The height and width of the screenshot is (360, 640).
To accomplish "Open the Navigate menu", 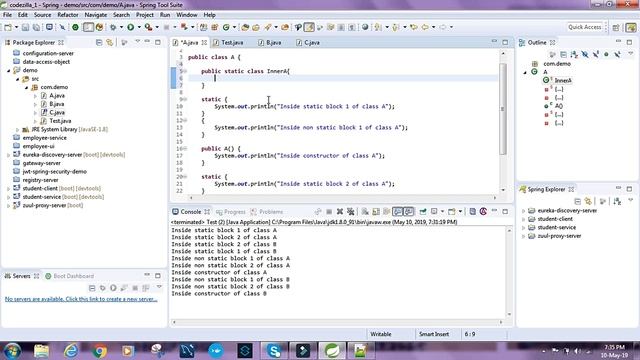I will pyautogui.click(x=96, y=15).
